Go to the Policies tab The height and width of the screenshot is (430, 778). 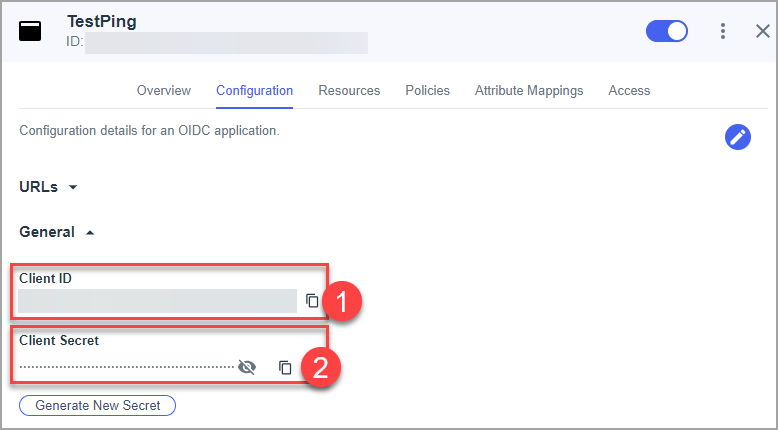click(x=428, y=91)
